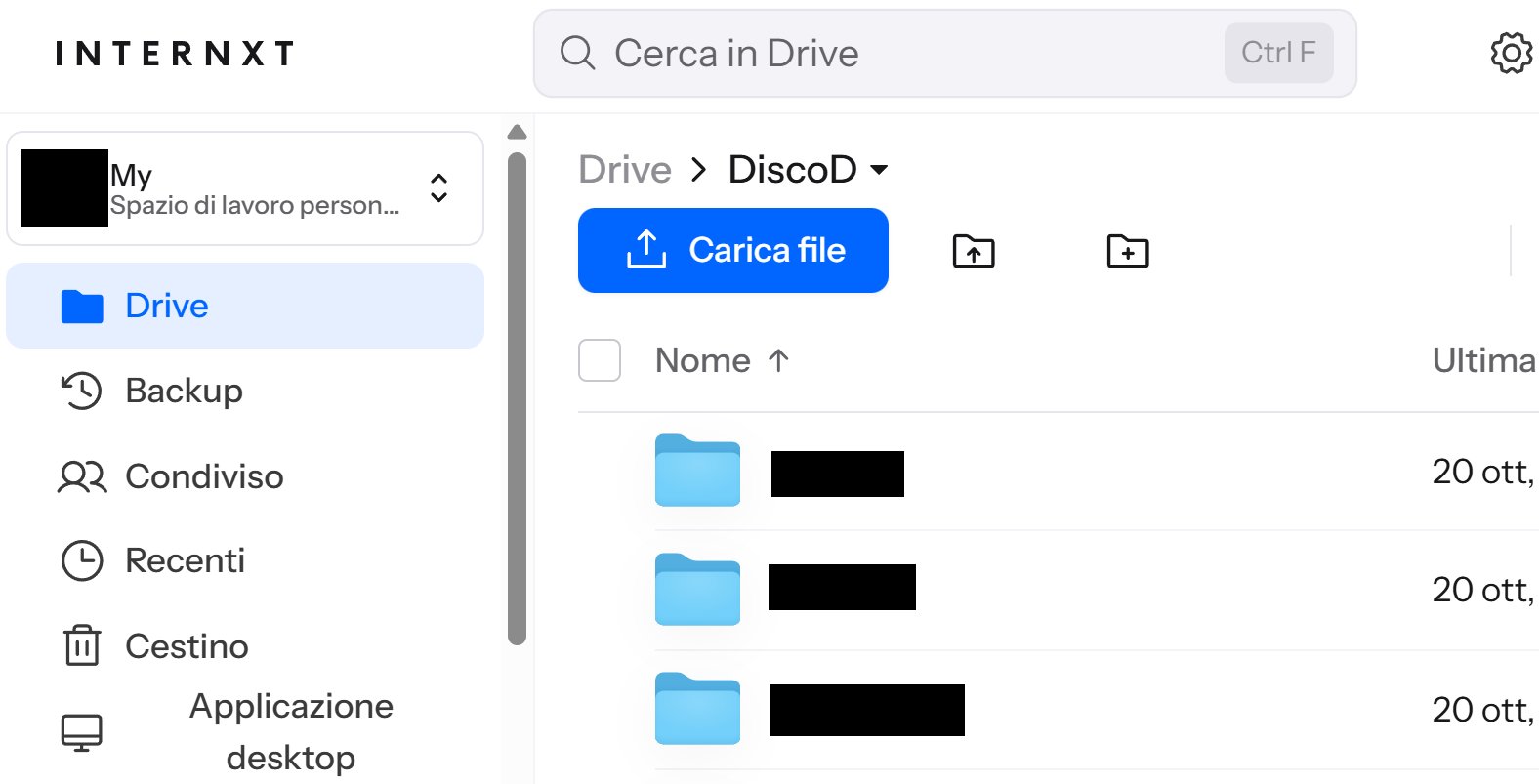Viewport: 1539px width, 784px height.
Task: Show Recenti files in the sidebar
Action: (185, 560)
